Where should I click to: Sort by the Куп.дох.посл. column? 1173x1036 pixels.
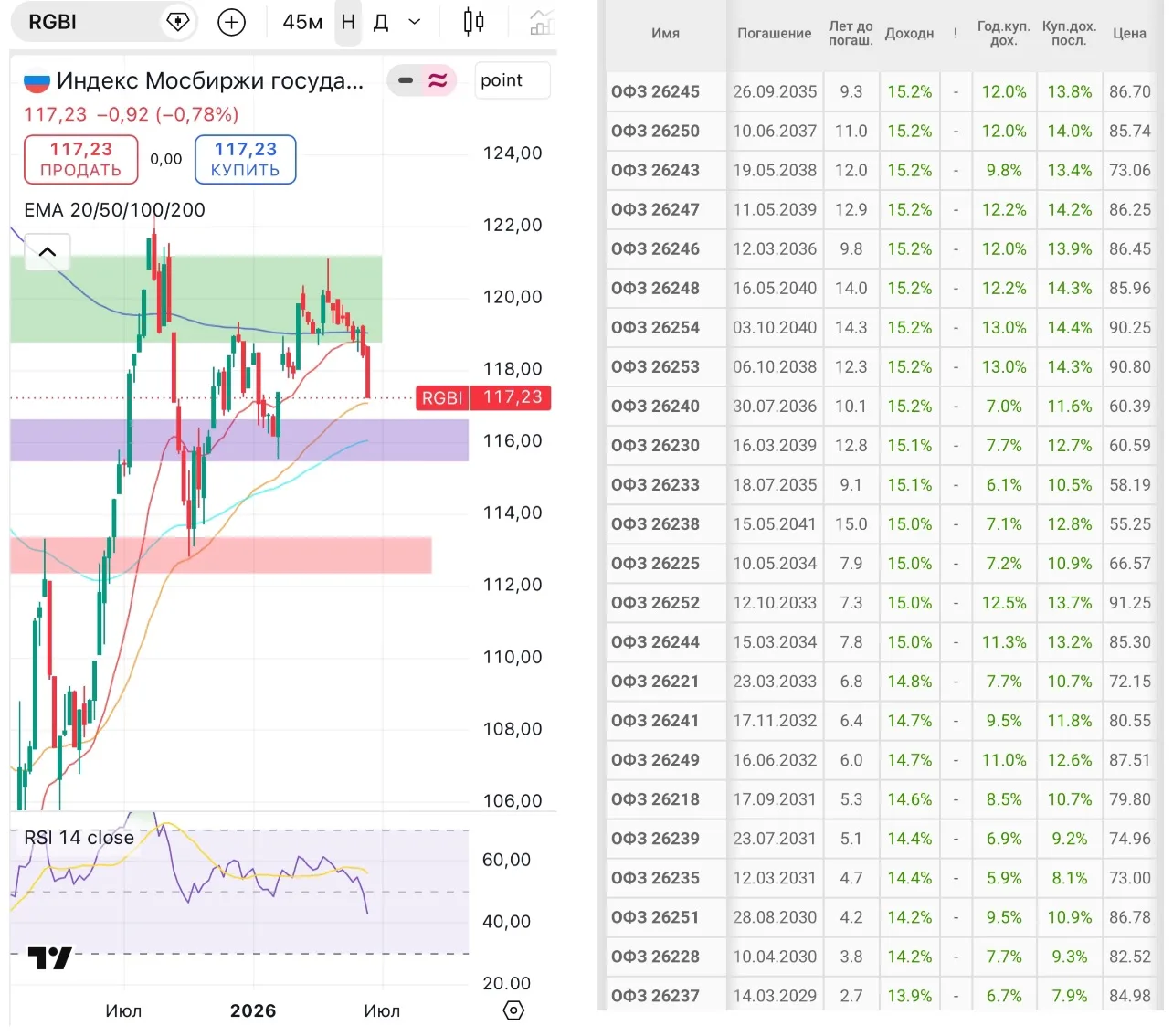[1070, 34]
